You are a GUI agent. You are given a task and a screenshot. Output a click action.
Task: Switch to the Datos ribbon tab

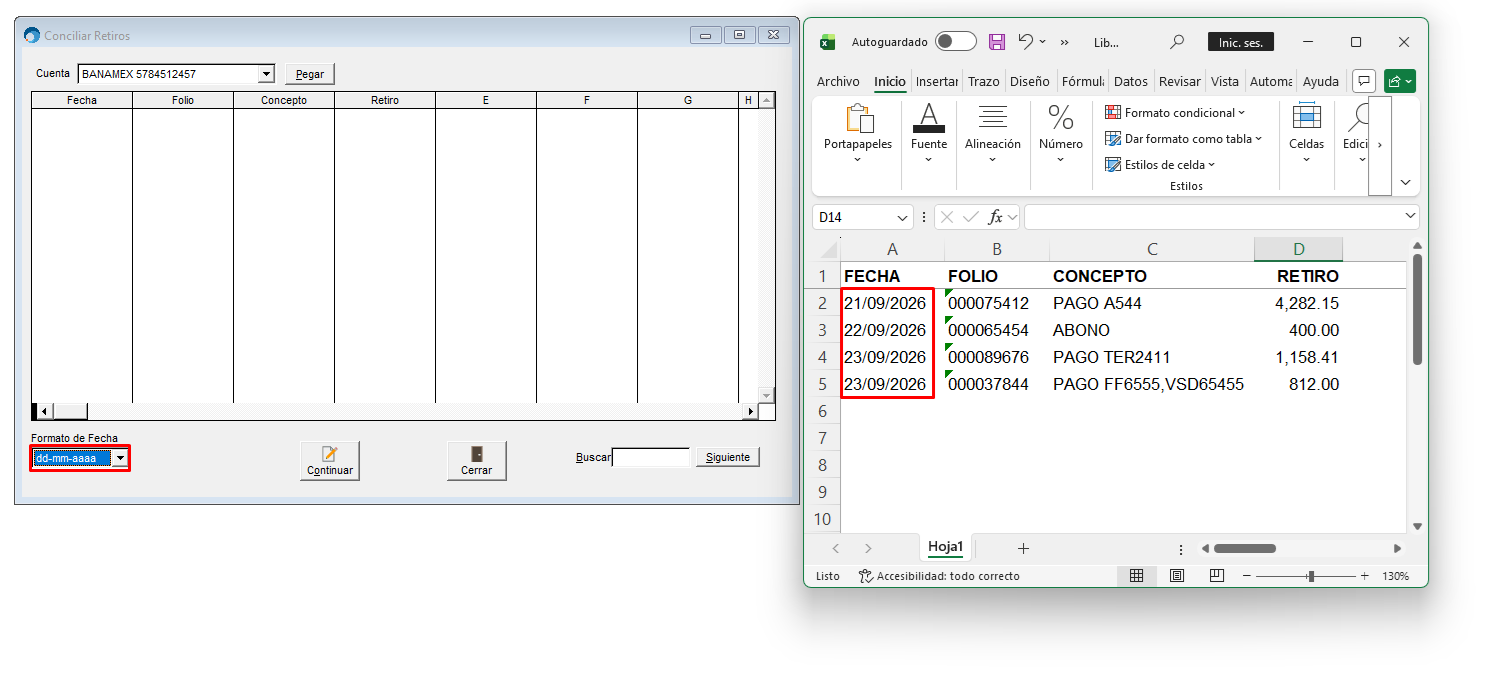tap(1131, 82)
